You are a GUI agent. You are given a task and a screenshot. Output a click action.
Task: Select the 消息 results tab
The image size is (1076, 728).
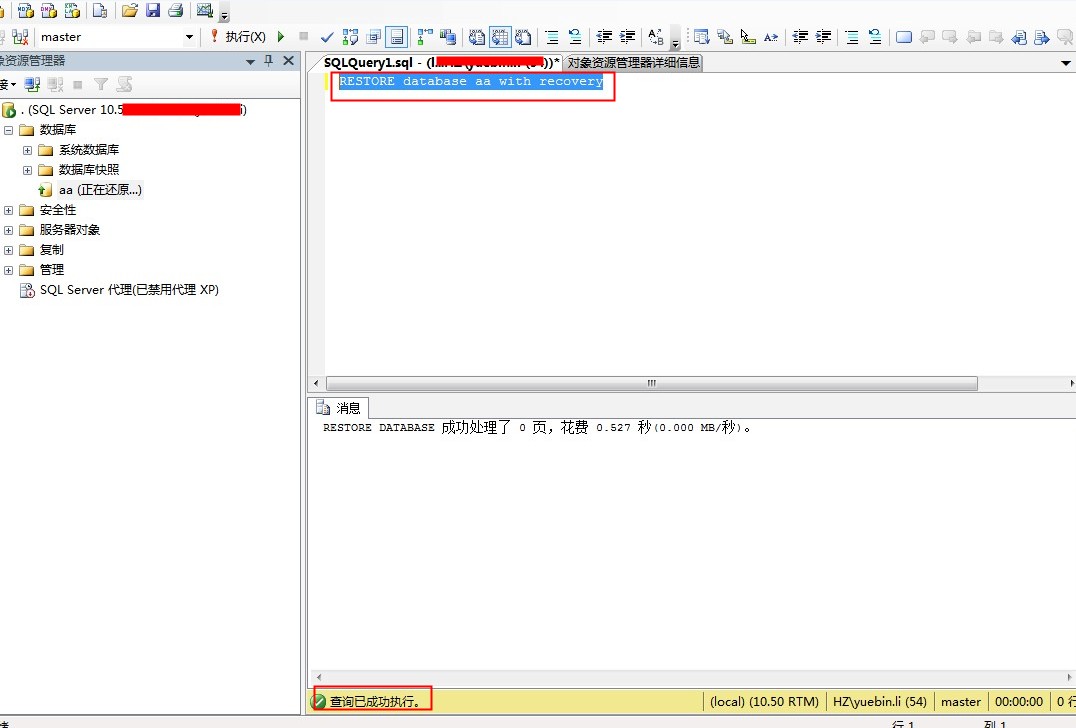338,408
